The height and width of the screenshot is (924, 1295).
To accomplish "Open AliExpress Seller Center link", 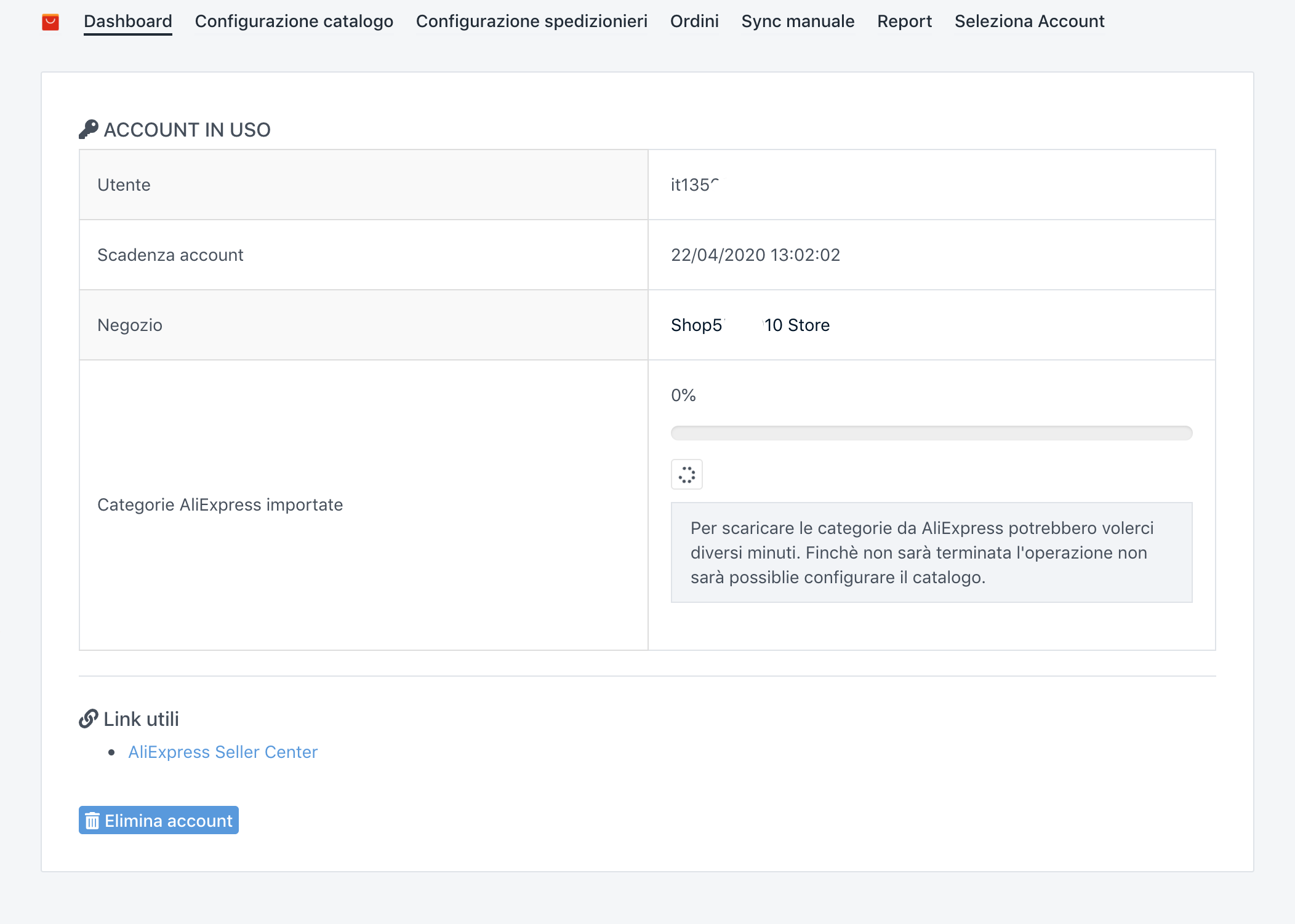I will point(223,752).
